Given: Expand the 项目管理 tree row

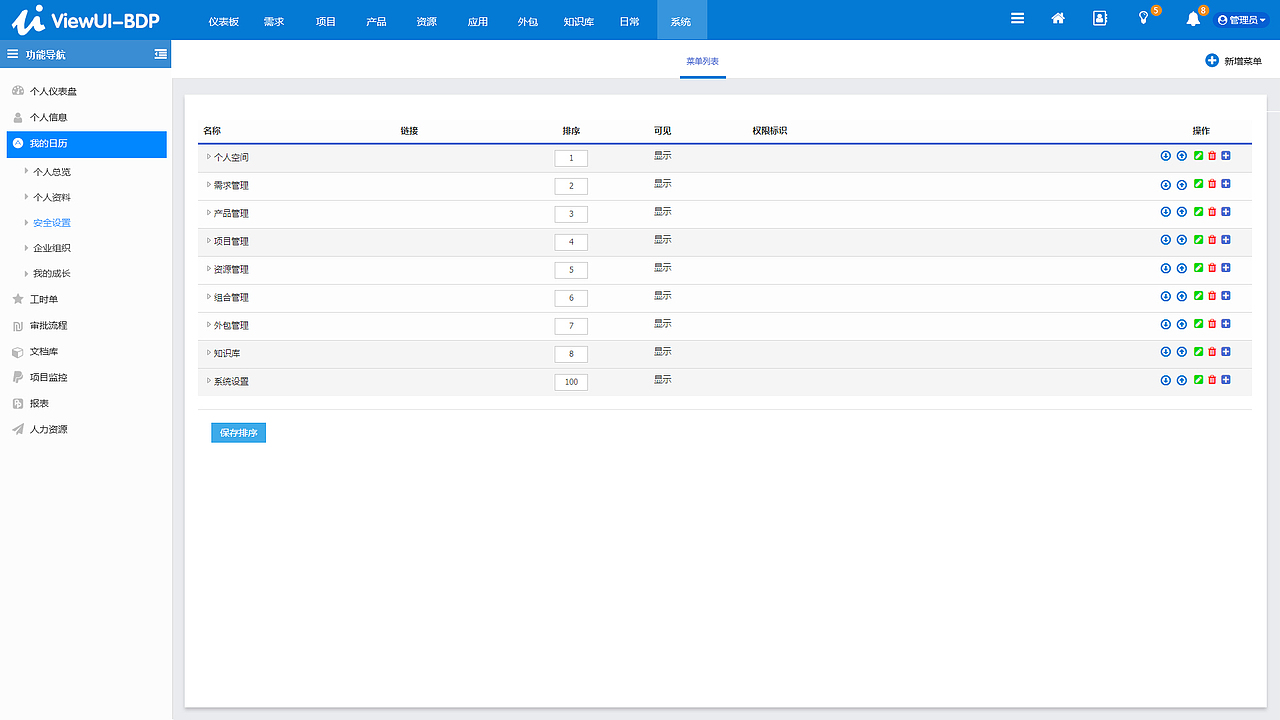Looking at the screenshot, I should (x=209, y=241).
